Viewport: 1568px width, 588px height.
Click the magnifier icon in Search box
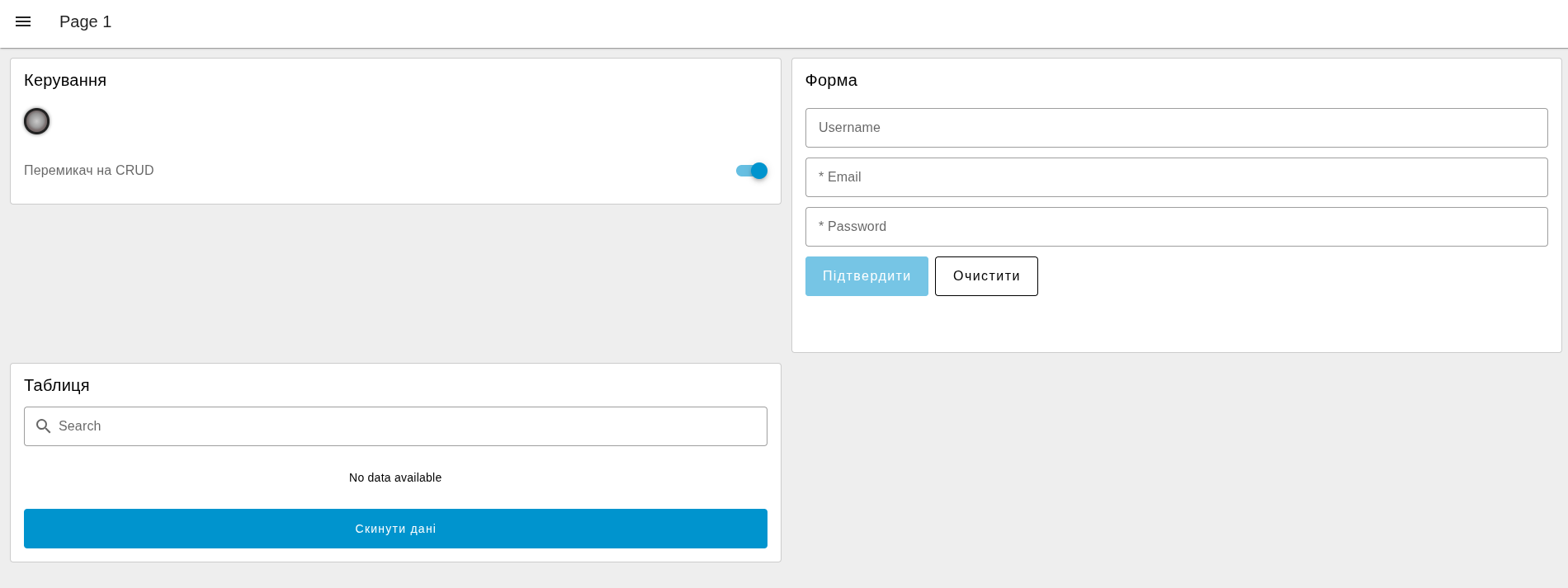click(44, 426)
